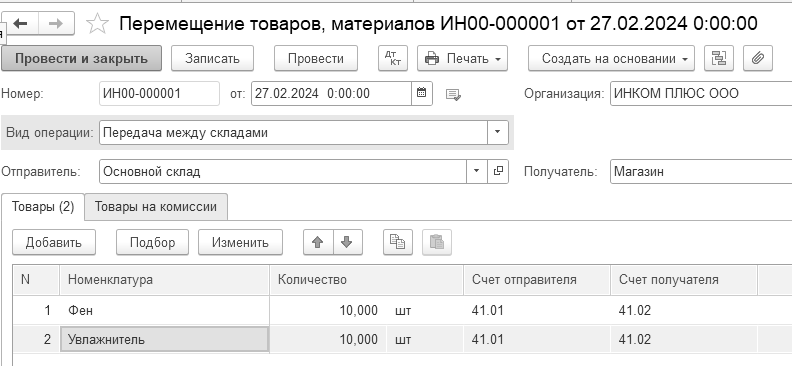
Task: Switch to Товары на комиссии tab
Action: [156, 206]
